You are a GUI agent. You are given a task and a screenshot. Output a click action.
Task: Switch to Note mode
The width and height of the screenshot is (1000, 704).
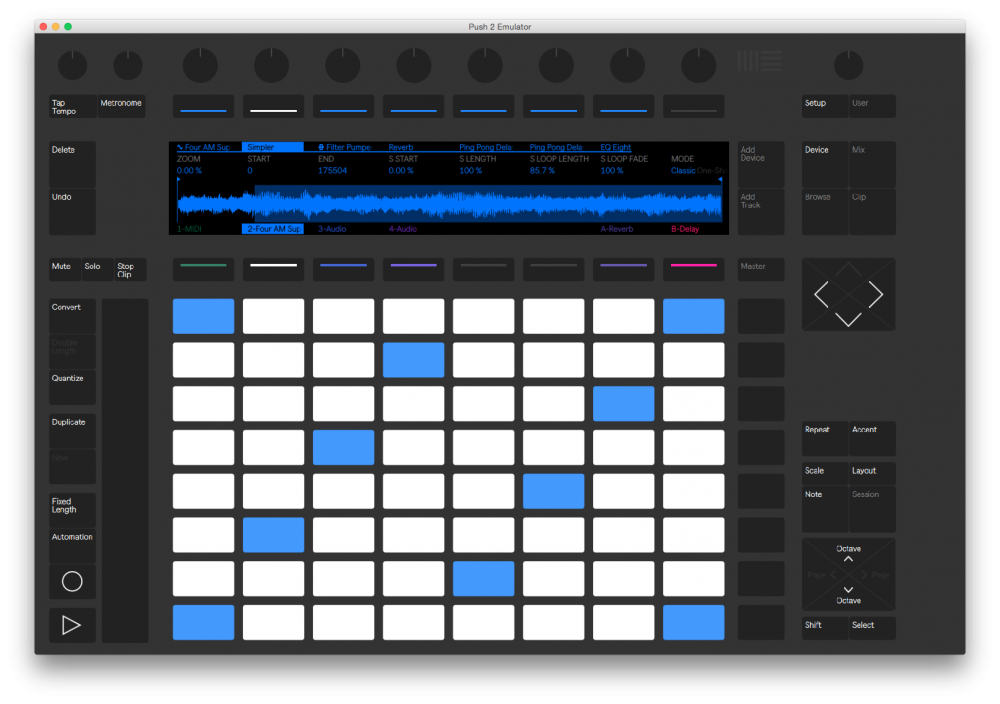825,509
